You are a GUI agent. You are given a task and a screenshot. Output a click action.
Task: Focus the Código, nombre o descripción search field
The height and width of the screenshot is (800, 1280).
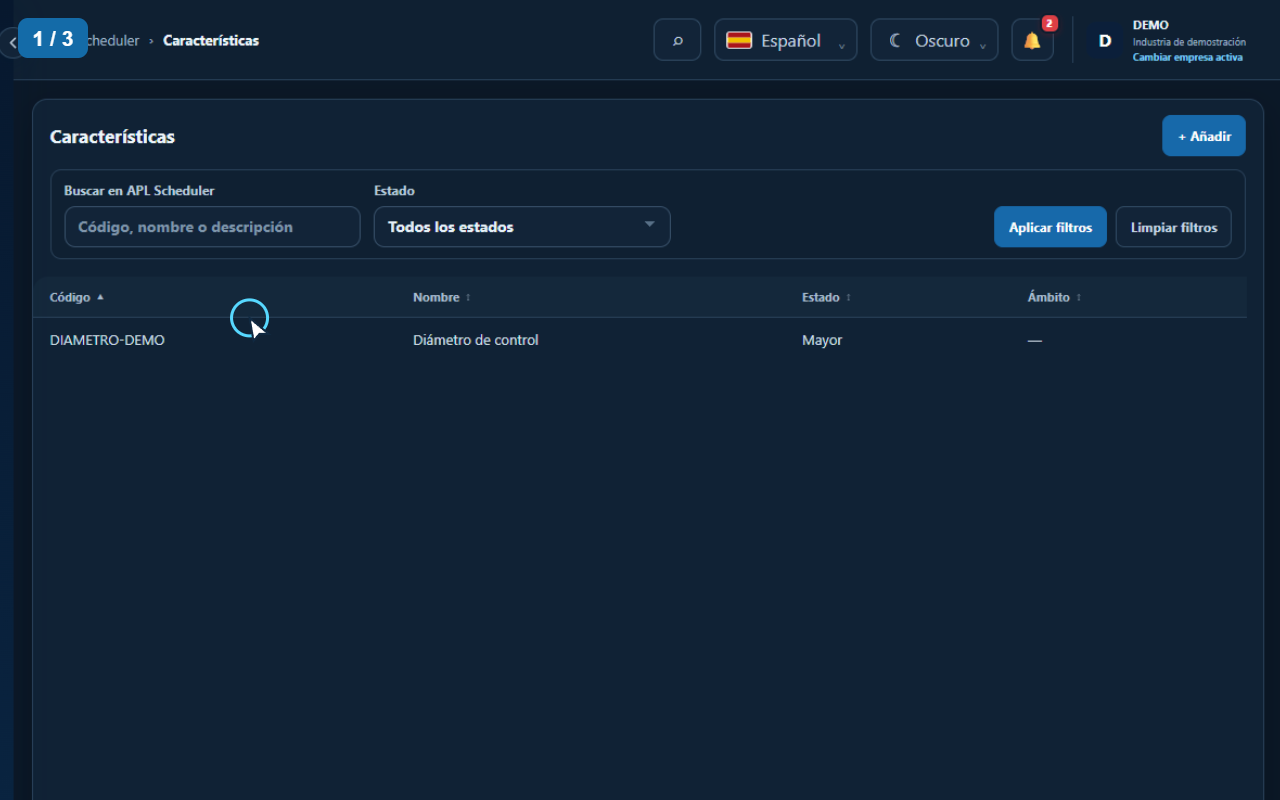click(x=212, y=227)
